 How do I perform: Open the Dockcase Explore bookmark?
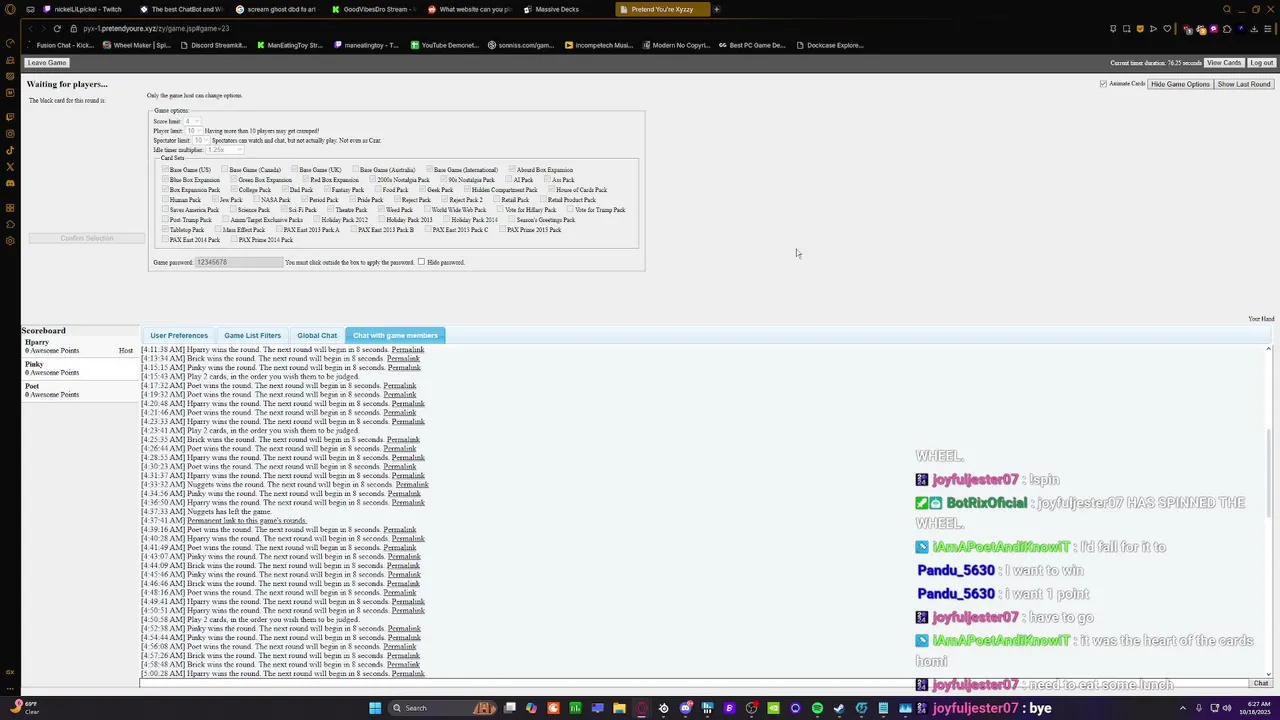(x=829, y=45)
